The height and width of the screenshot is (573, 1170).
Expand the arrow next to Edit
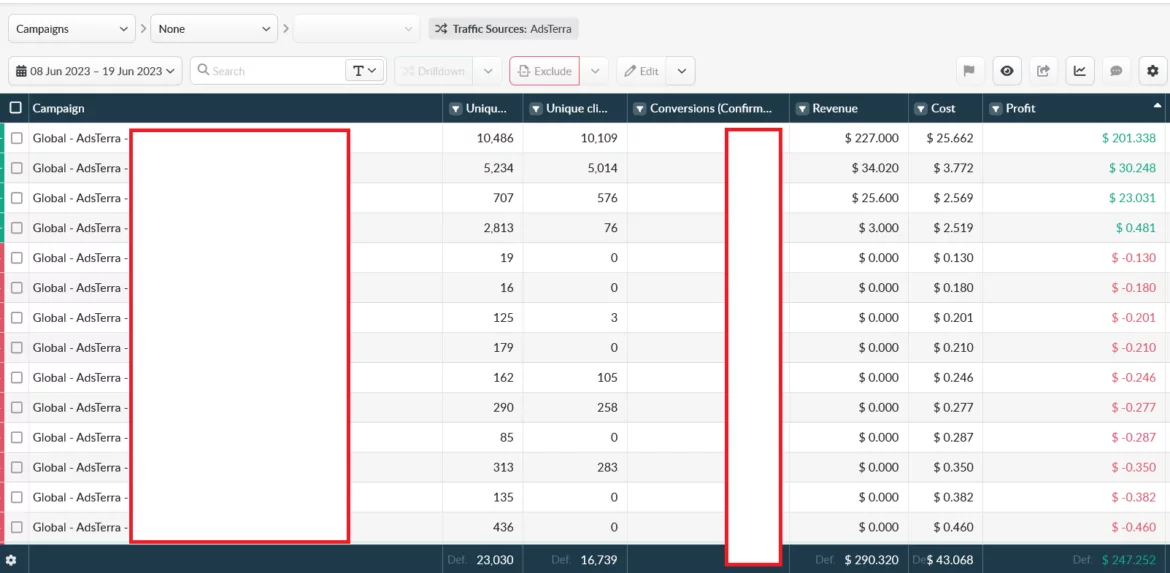tap(681, 71)
